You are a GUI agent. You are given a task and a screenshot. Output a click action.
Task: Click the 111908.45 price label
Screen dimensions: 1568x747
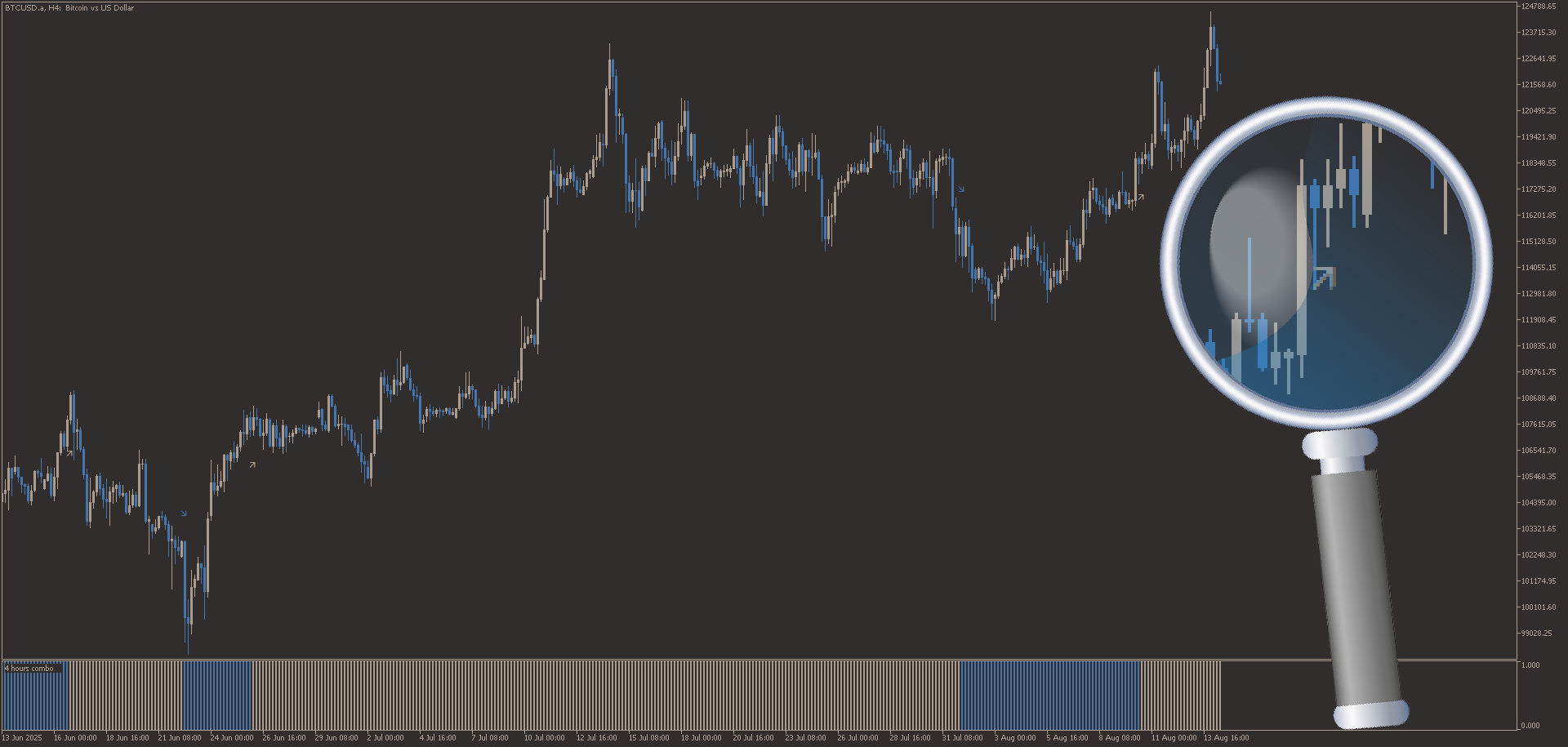[1539, 320]
